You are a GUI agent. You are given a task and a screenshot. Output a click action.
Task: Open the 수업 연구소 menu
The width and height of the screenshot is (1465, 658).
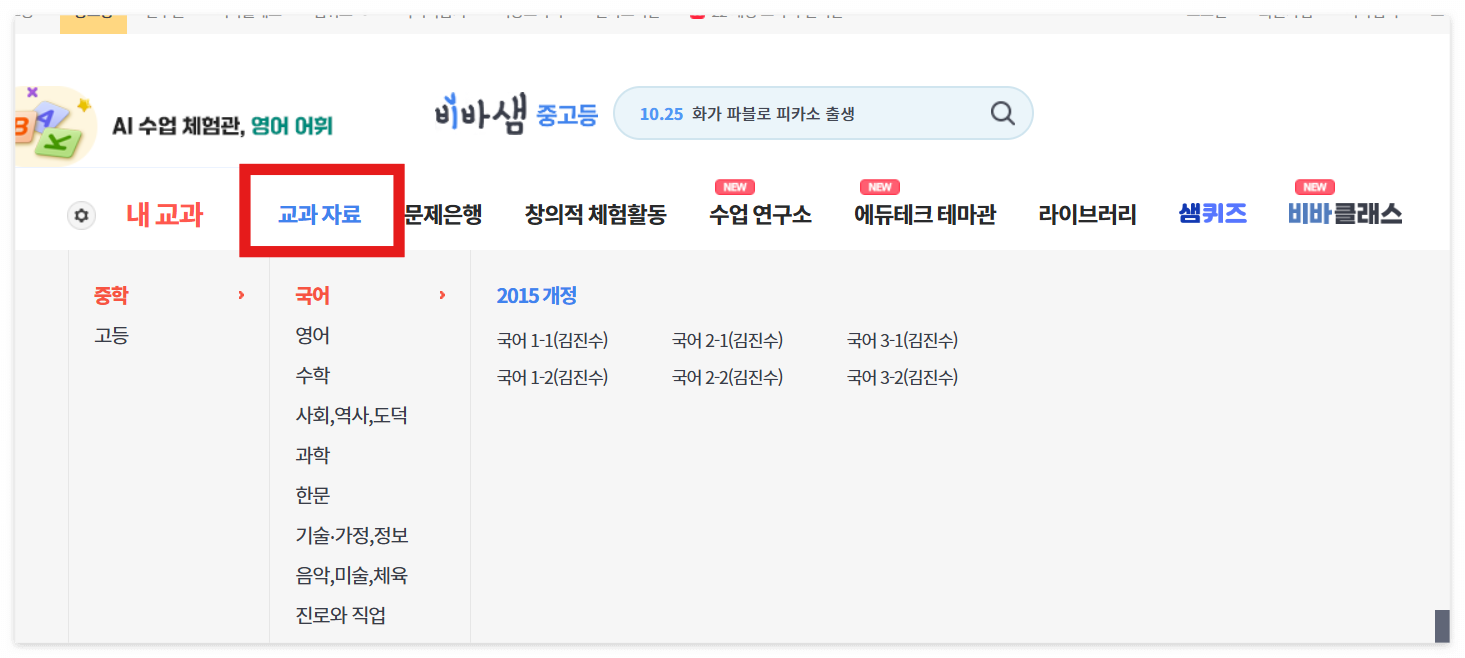[759, 213]
